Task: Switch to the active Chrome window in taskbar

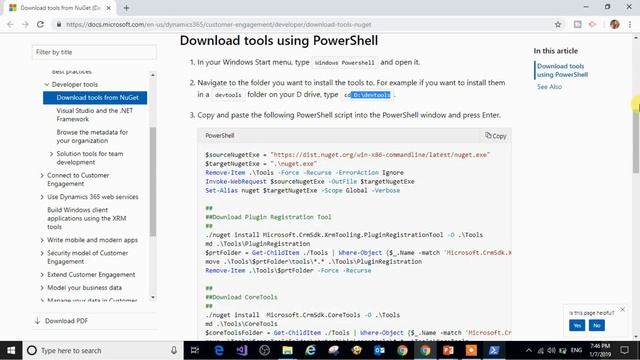Action: tap(425, 351)
